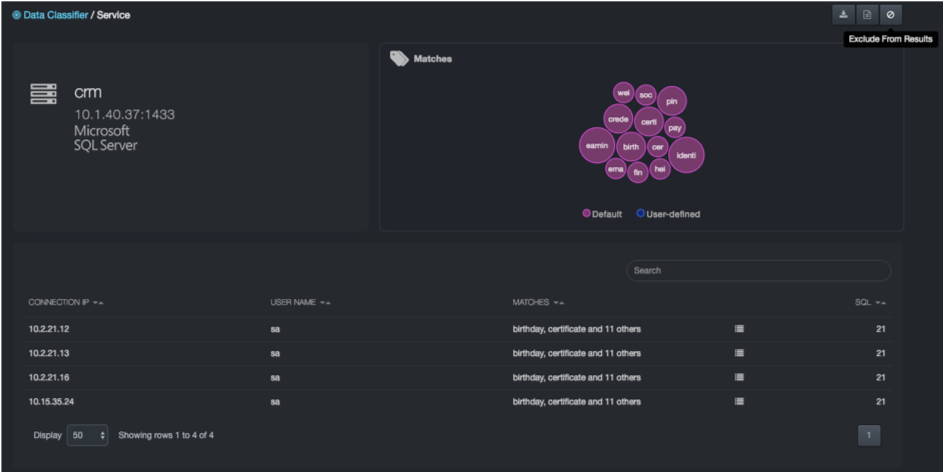Sort by the MATCHES column
Screen dimensions: 943x472
tap(538, 302)
